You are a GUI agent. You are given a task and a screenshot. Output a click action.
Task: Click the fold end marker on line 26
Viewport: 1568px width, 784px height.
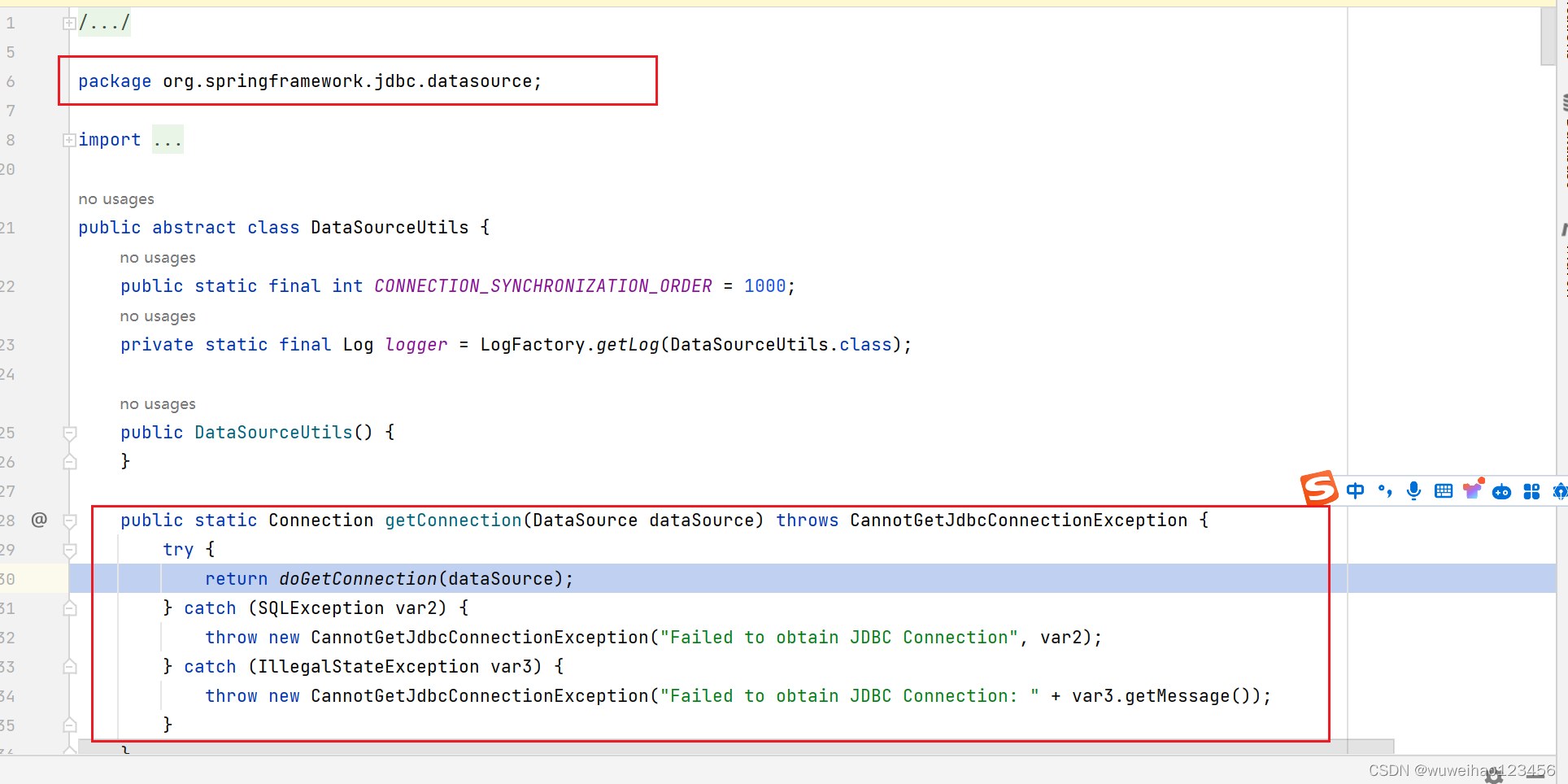[x=70, y=462]
